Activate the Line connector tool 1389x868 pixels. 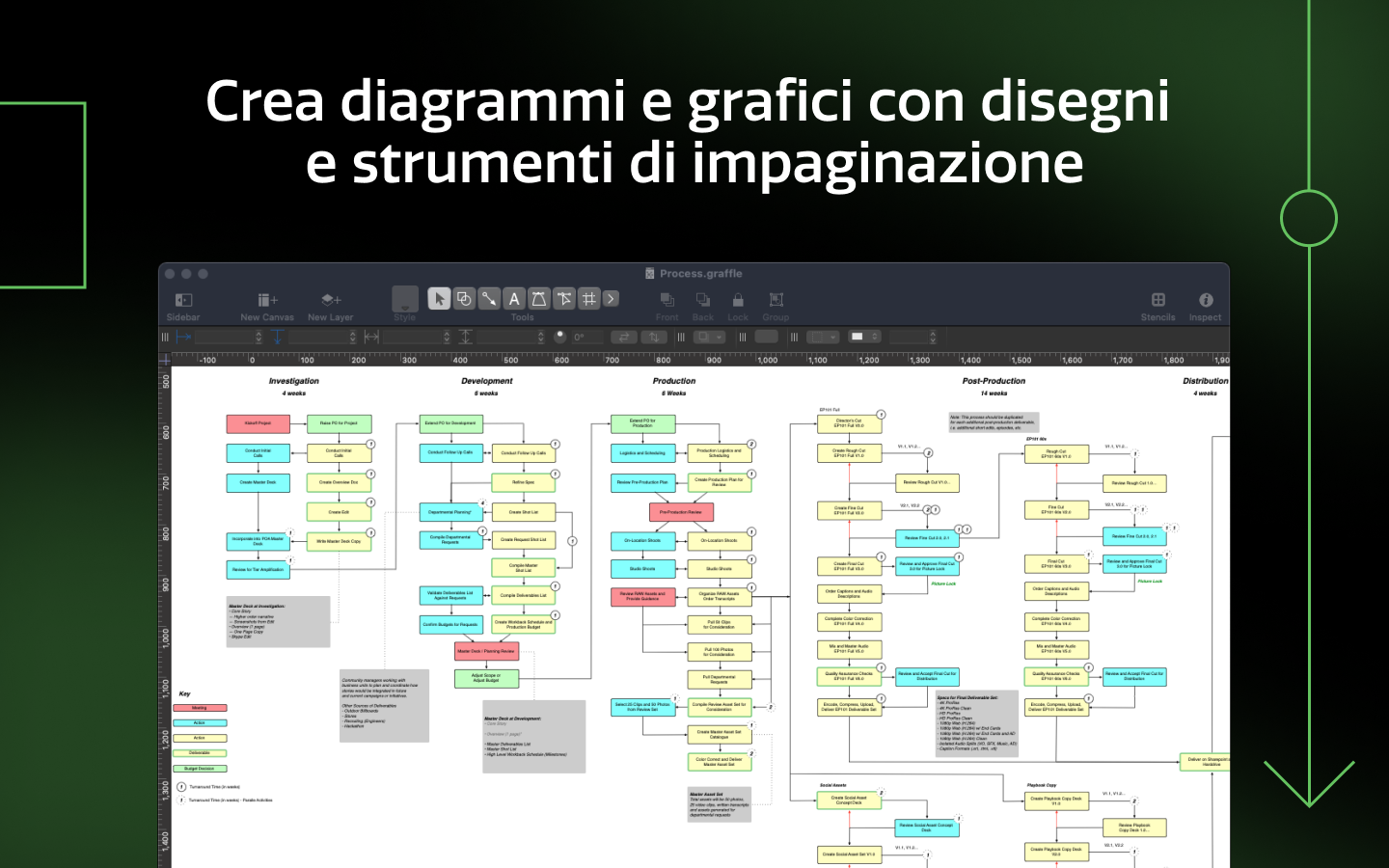click(489, 299)
